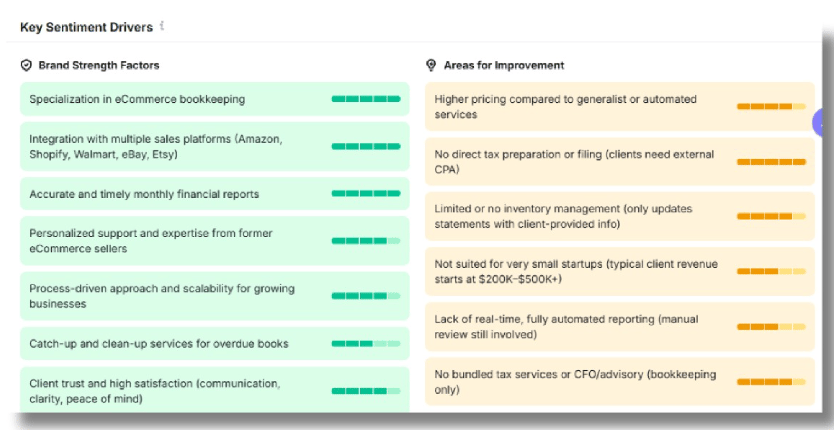Click the lightbulb icon next to Areas for Improvement
Image resolution: width=834 pixels, height=430 pixels.
pyautogui.click(x=431, y=65)
